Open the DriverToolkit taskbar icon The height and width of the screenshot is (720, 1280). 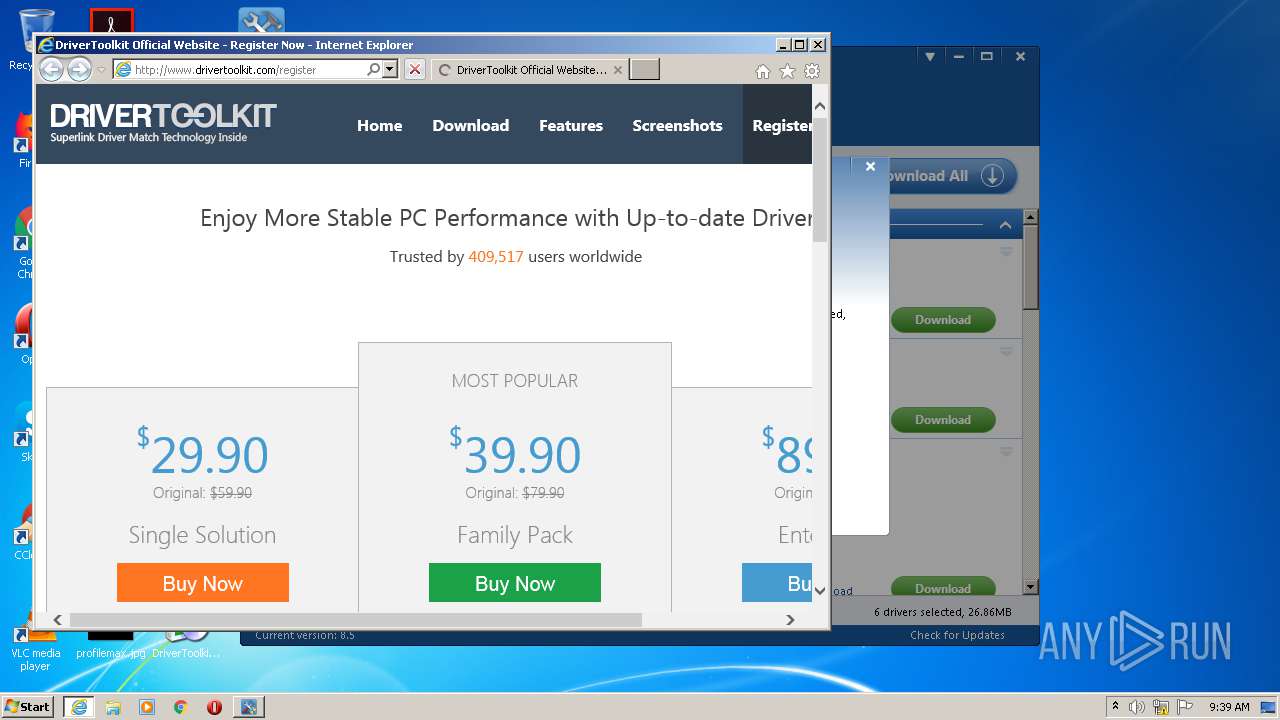point(248,707)
